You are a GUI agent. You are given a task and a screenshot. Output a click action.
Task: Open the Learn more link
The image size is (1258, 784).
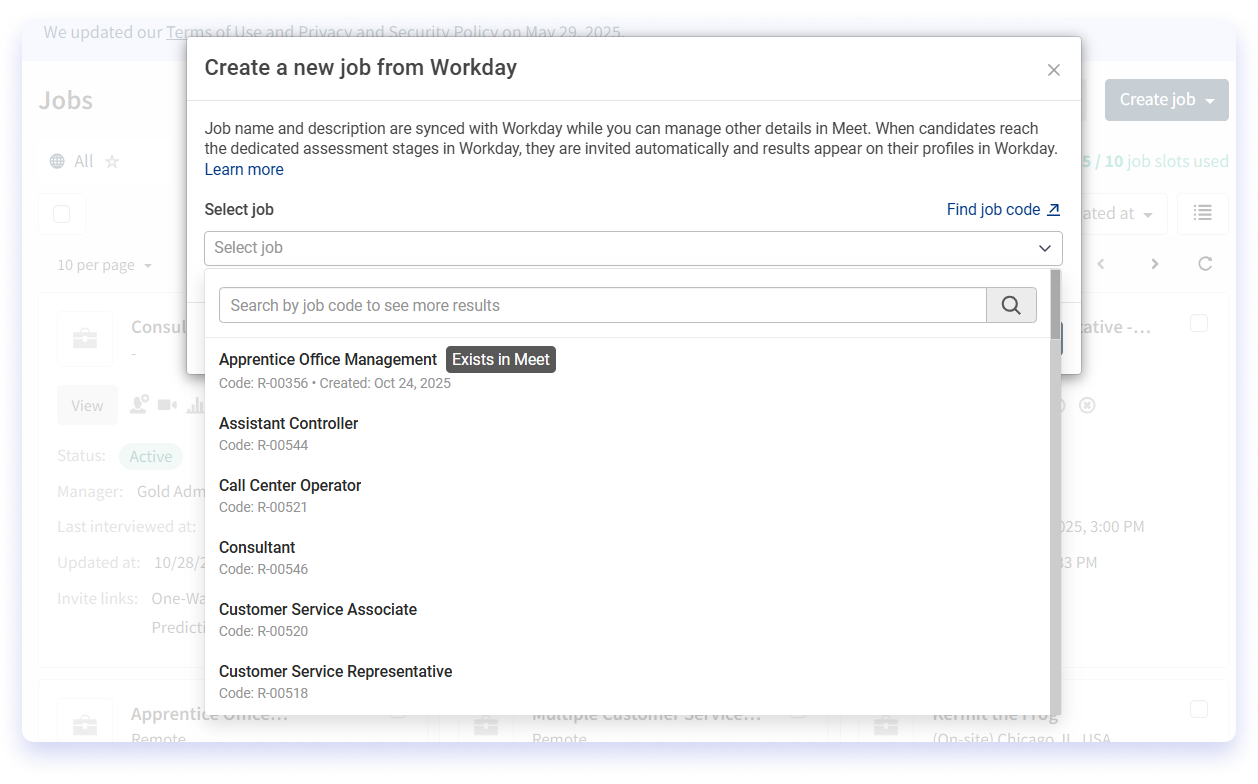point(243,169)
